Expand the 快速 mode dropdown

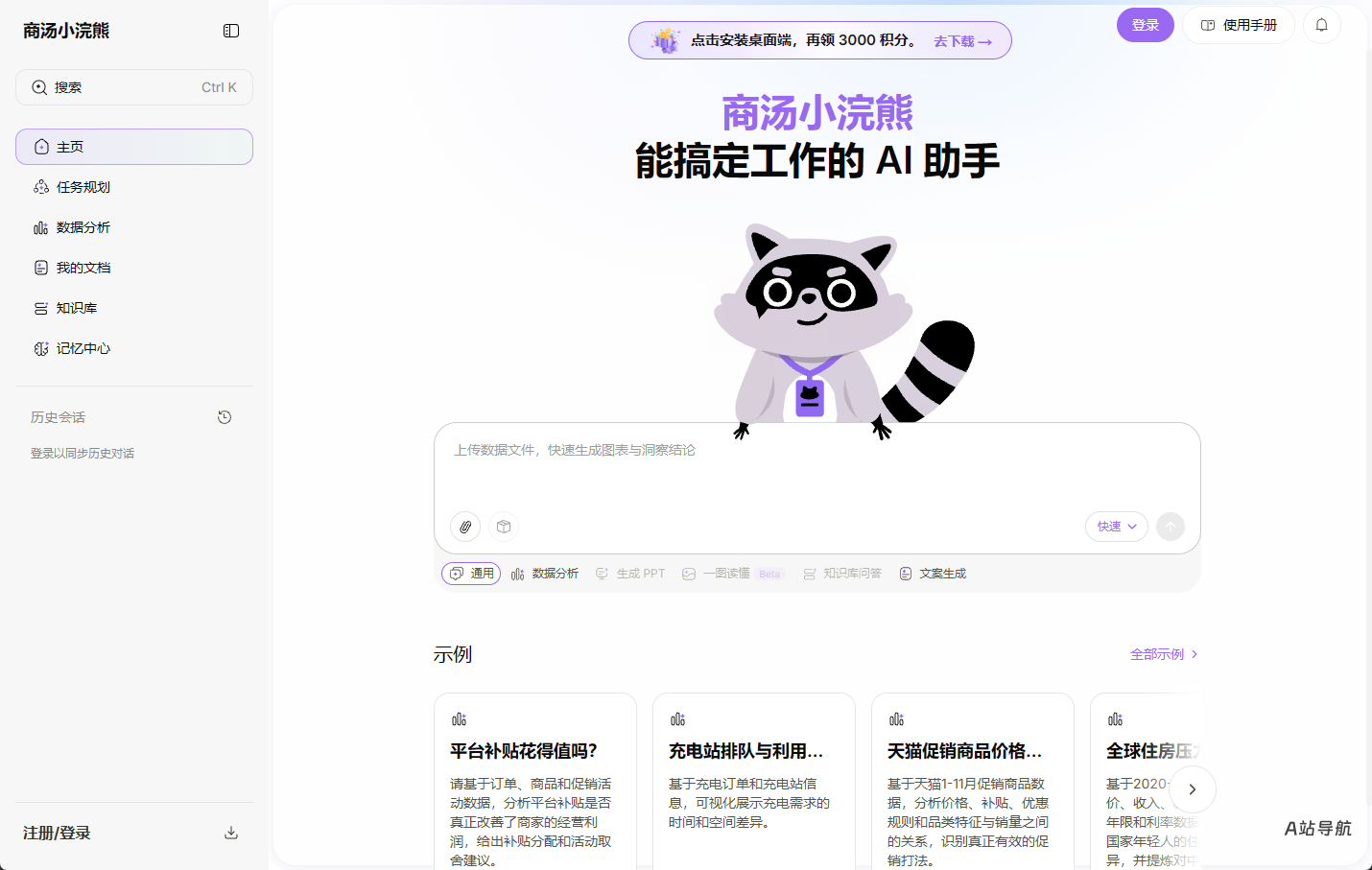(x=1117, y=527)
